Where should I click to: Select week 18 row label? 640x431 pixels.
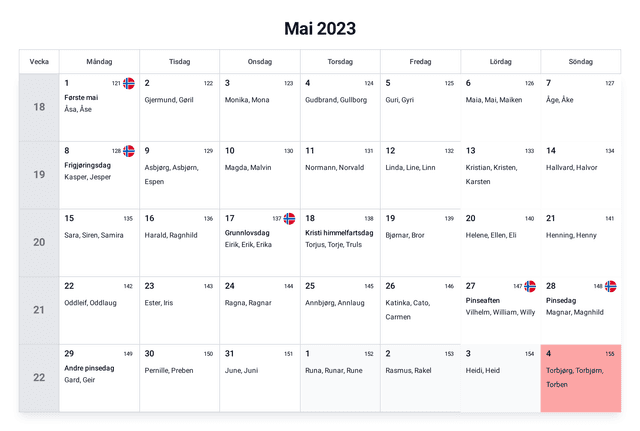(x=39, y=107)
